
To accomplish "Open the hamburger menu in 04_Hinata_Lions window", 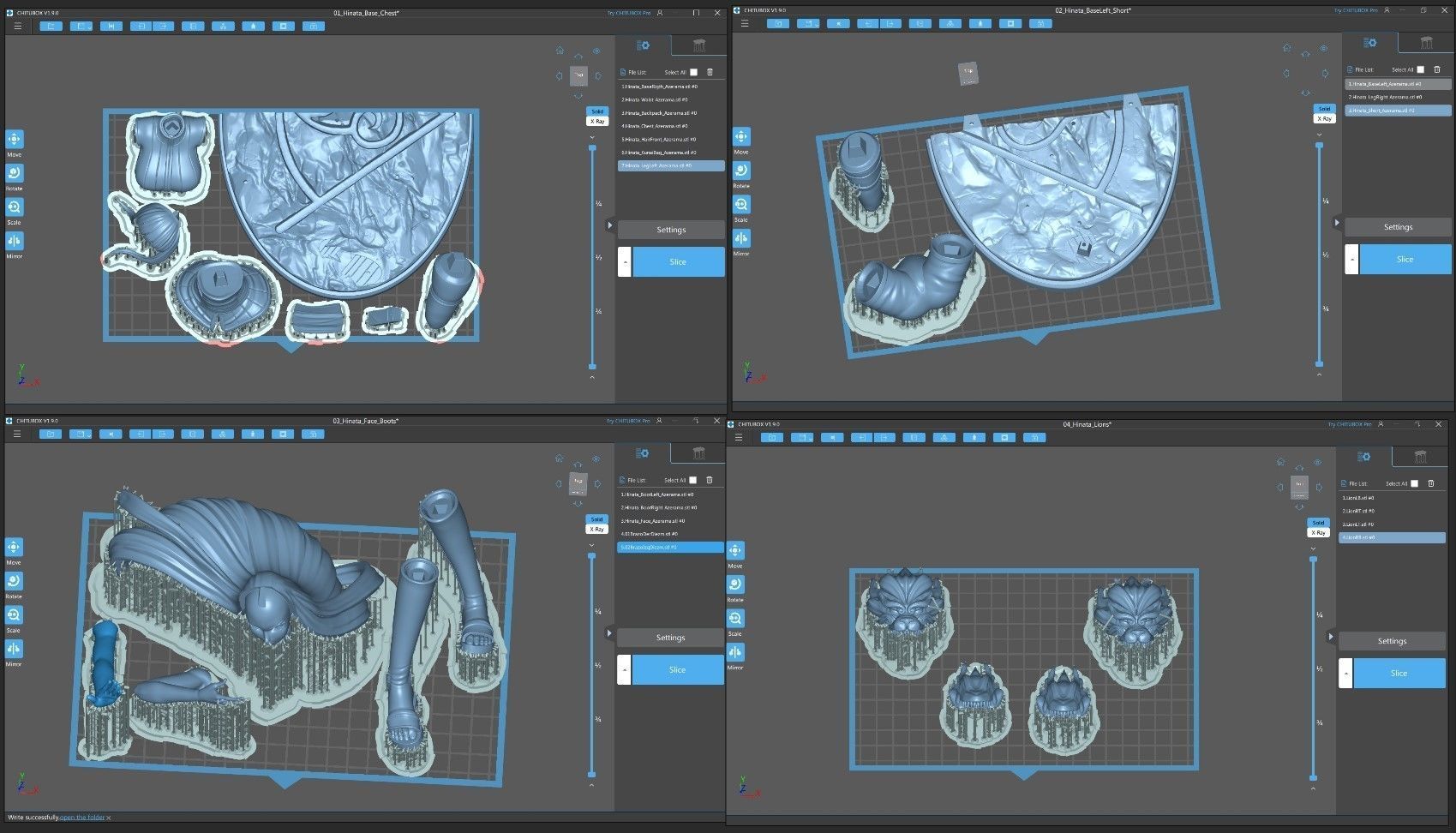I will 739,437.
